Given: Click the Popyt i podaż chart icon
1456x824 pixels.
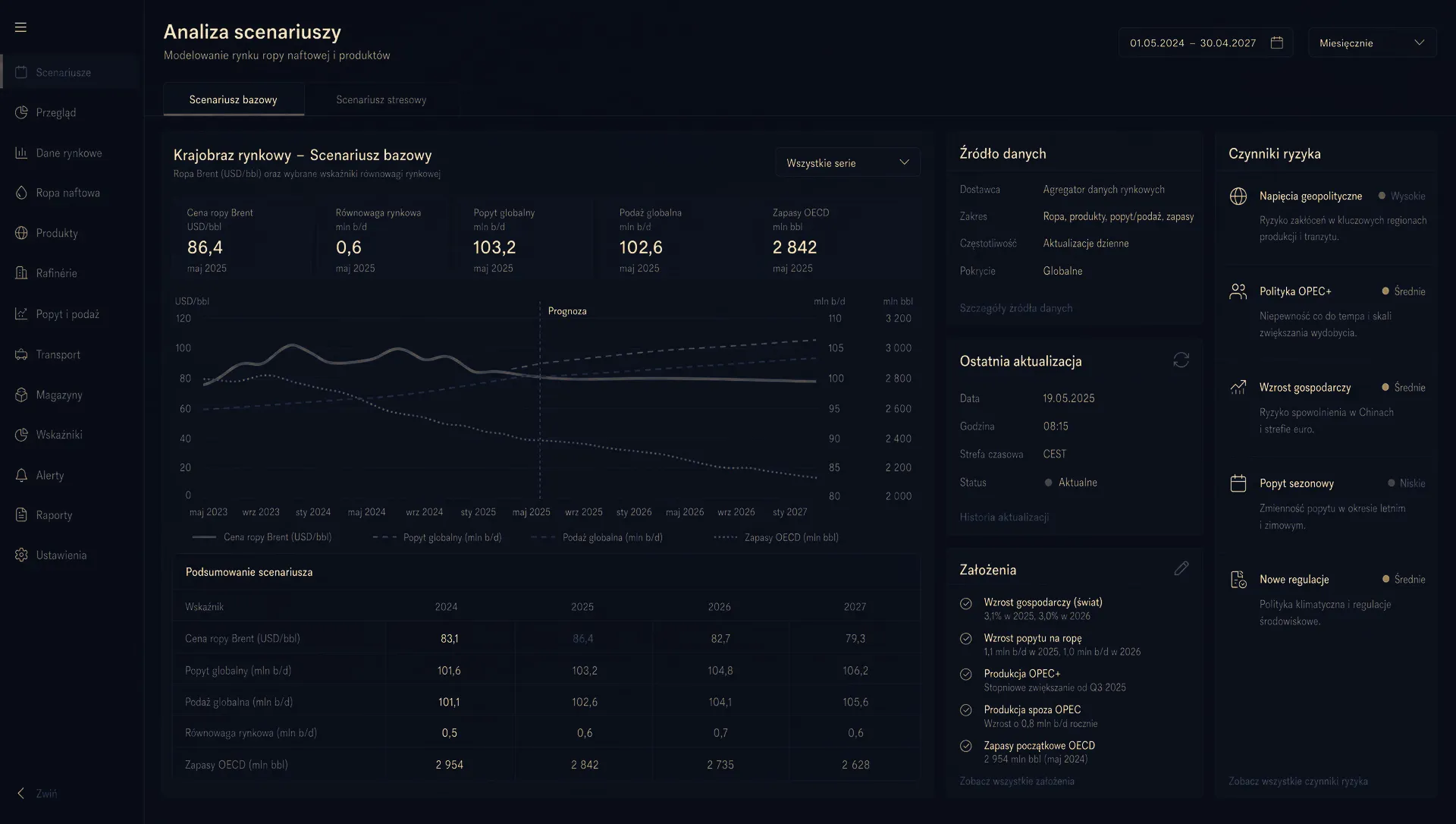Looking at the screenshot, I should click(x=21, y=314).
